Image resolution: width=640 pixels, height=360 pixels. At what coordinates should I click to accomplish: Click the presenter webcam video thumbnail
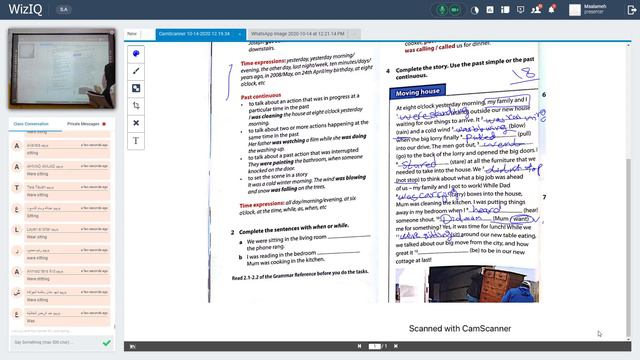click(x=62, y=69)
